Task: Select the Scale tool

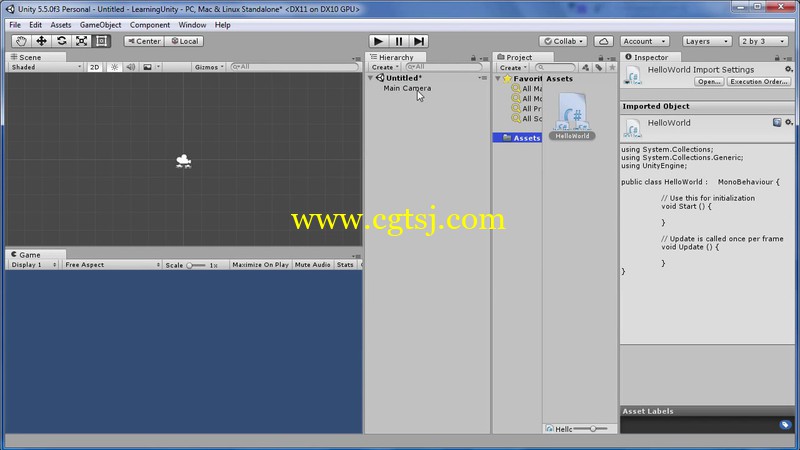Action: pyautogui.click(x=81, y=41)
